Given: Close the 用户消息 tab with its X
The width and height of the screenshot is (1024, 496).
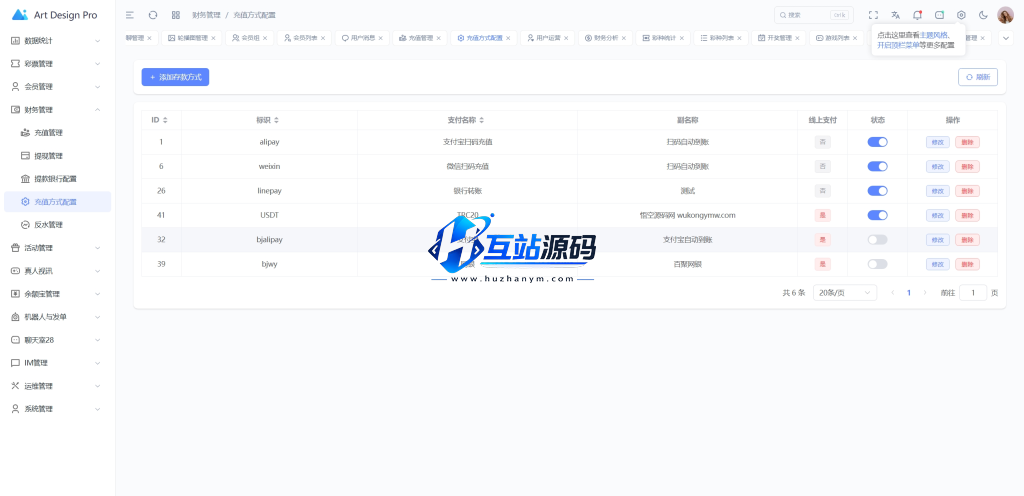Looking at the screenshot, I should (x=381, y=38).
